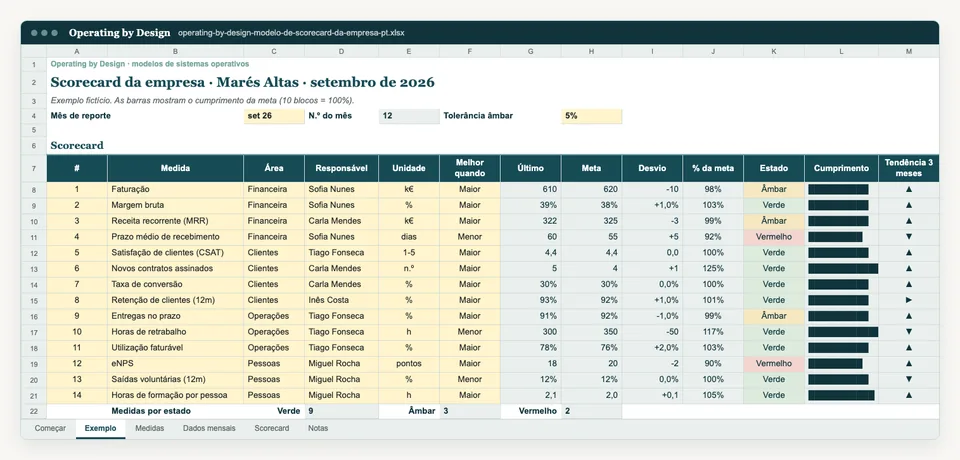Click the downward trend arrow for Saídas voluntárias
The width and height of the screenshot is (960, 460).
(x=909, y=379)
